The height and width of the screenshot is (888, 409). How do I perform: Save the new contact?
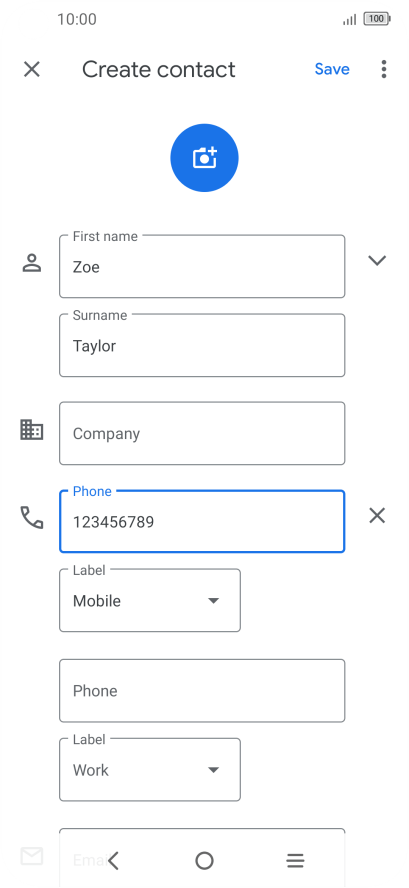pyautogui.click(x=332, y=69)
